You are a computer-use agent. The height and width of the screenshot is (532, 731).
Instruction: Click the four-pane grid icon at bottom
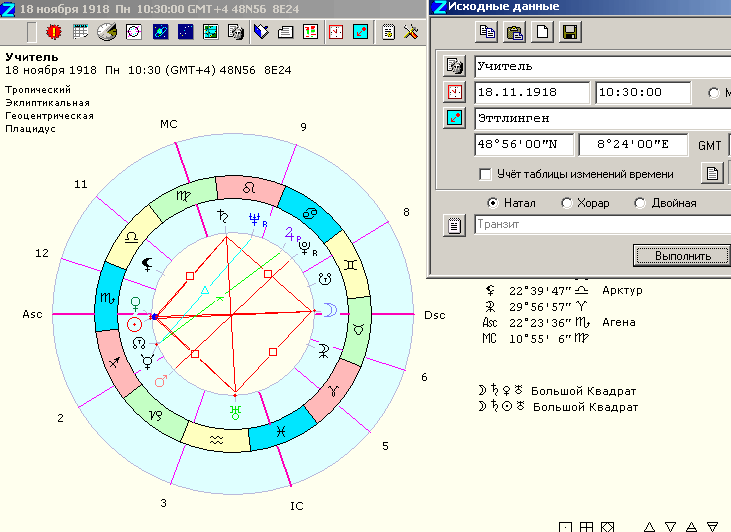[x=586, y=527]
